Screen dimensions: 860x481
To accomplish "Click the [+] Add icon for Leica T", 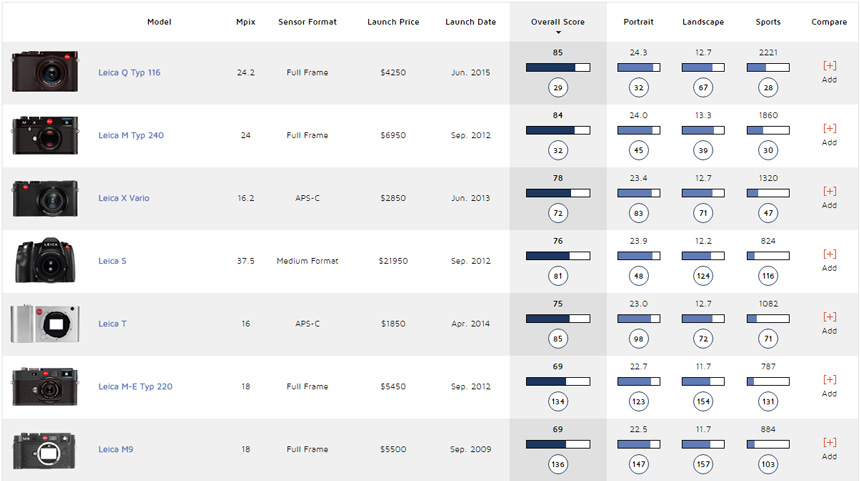I will pyautogui.click(x=829, y=317).
